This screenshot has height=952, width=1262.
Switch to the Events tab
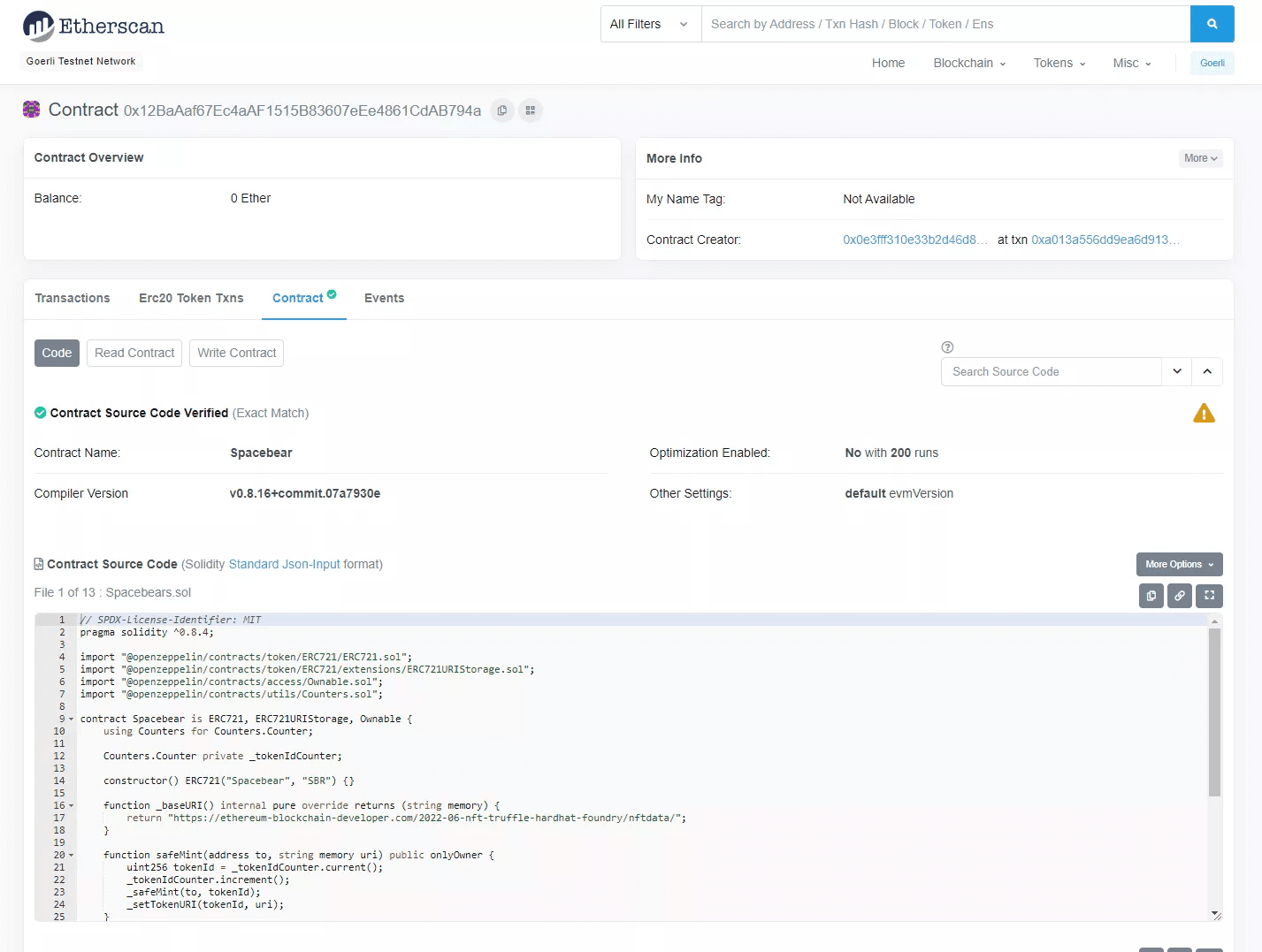click(x=384, y=298)
